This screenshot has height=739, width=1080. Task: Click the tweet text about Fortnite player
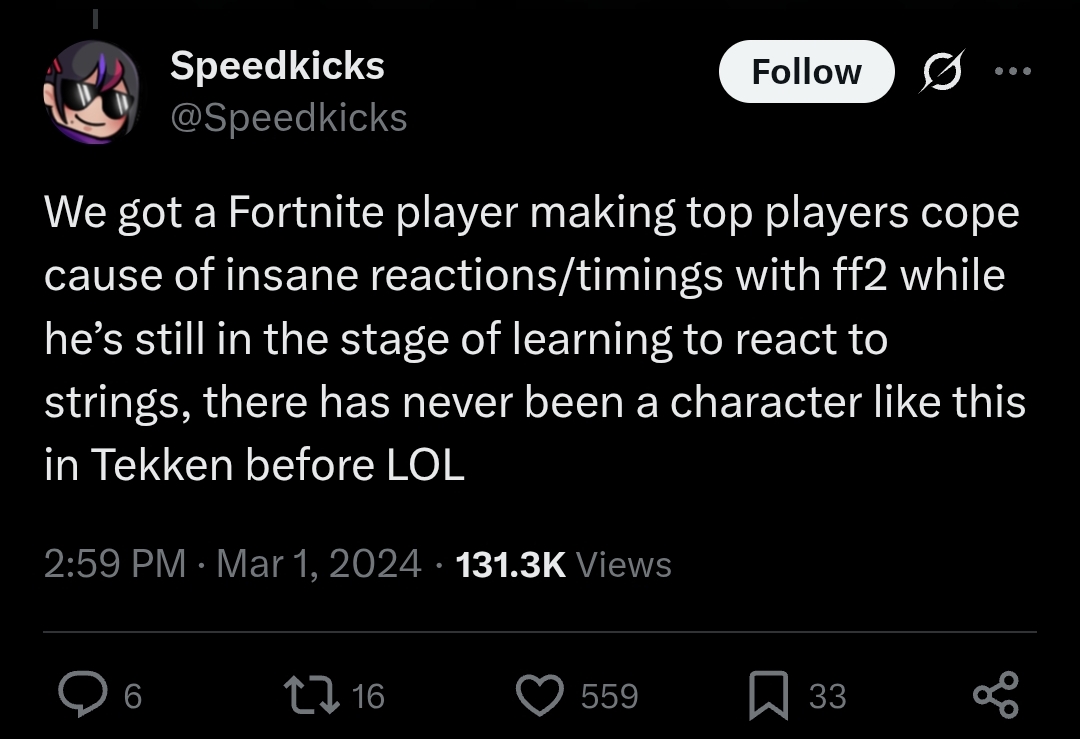point(530,340)
